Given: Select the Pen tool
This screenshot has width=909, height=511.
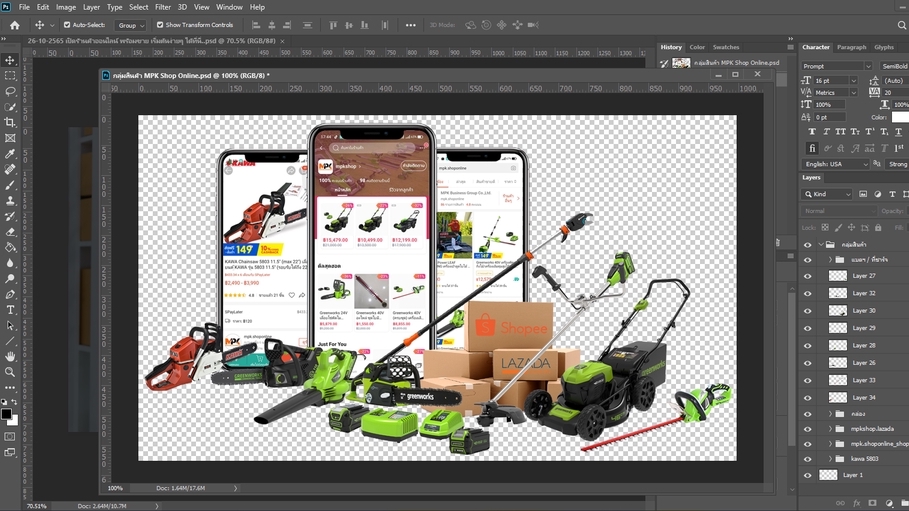Looking at the screenshot, I should [x=10, y=294].
